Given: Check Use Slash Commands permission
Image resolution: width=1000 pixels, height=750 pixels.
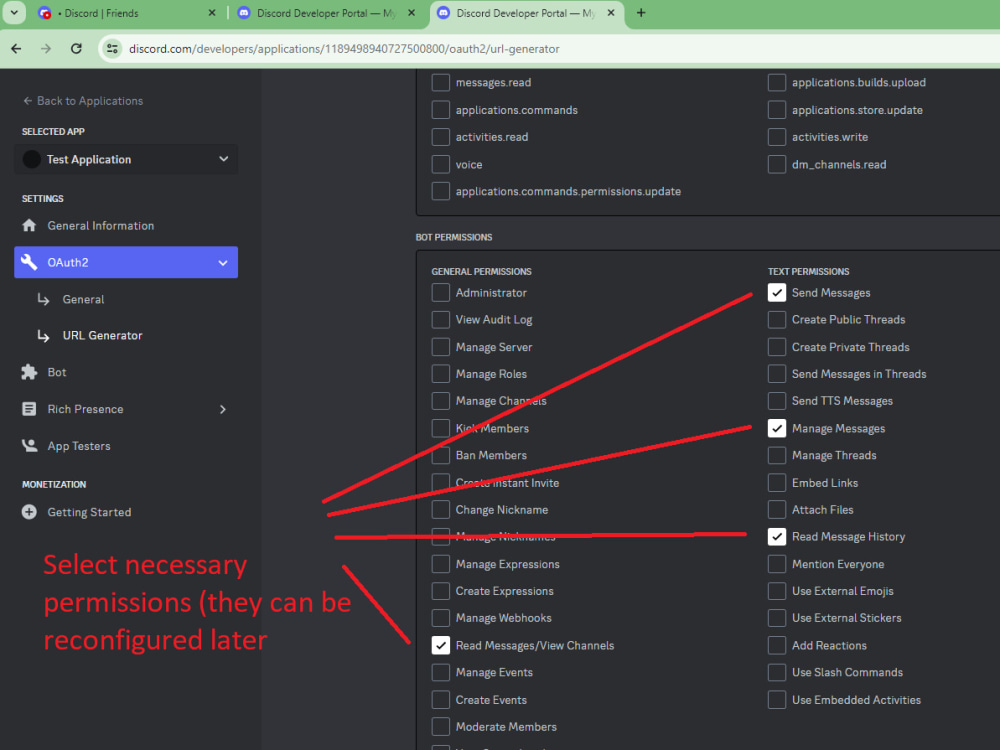Looking at the screenshot, I should coord(777,672).
